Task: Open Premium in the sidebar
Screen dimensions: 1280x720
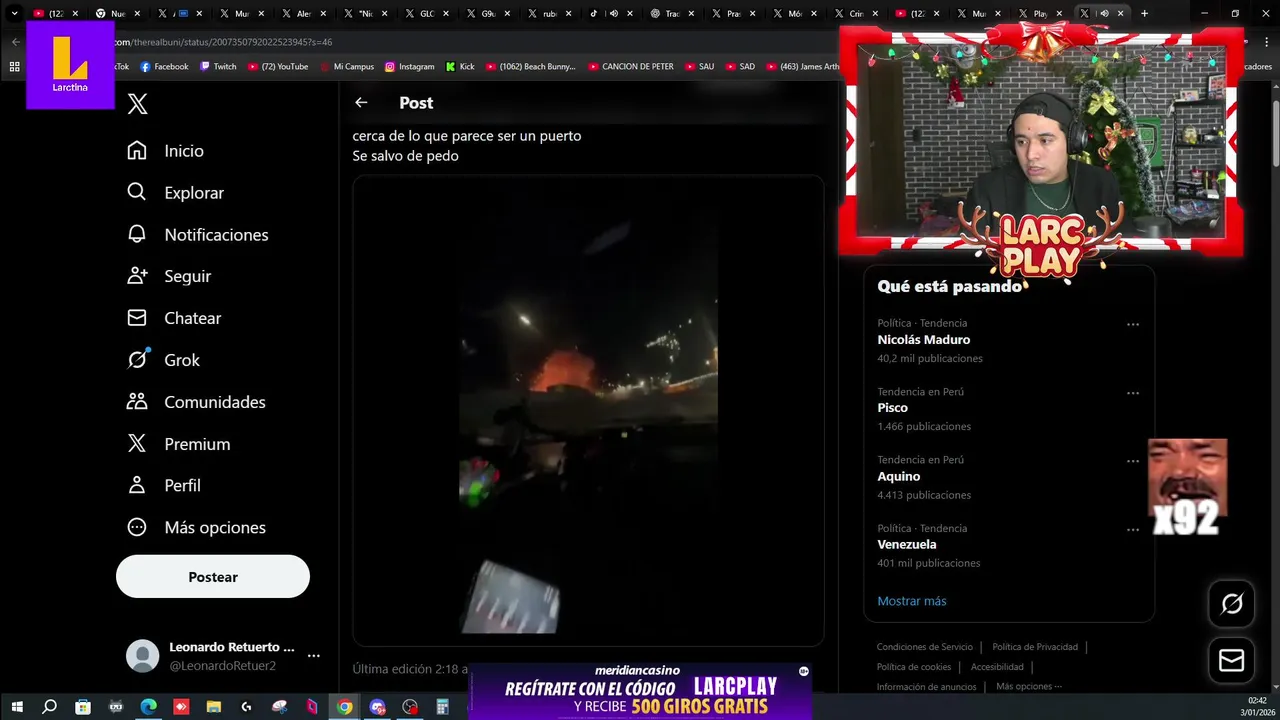Action: pyautogui.click(x=178, y=444)
